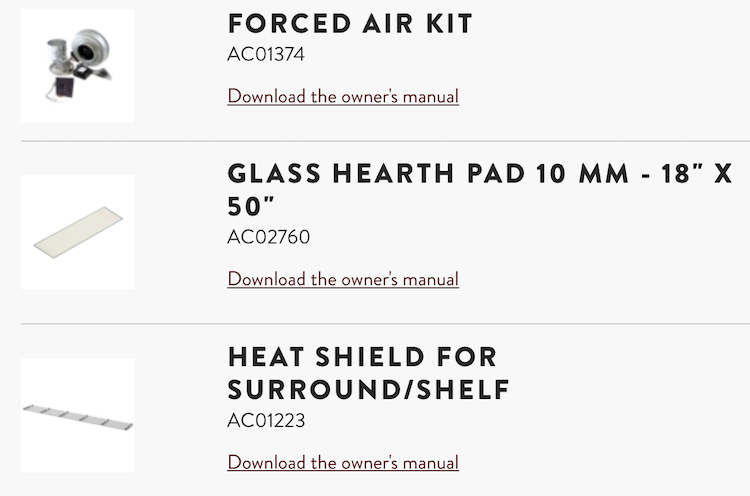The width and height of the screenshot is (750, 496).
Task: Download owner's manual for the Heat Shield
Action: pos(343,462)
